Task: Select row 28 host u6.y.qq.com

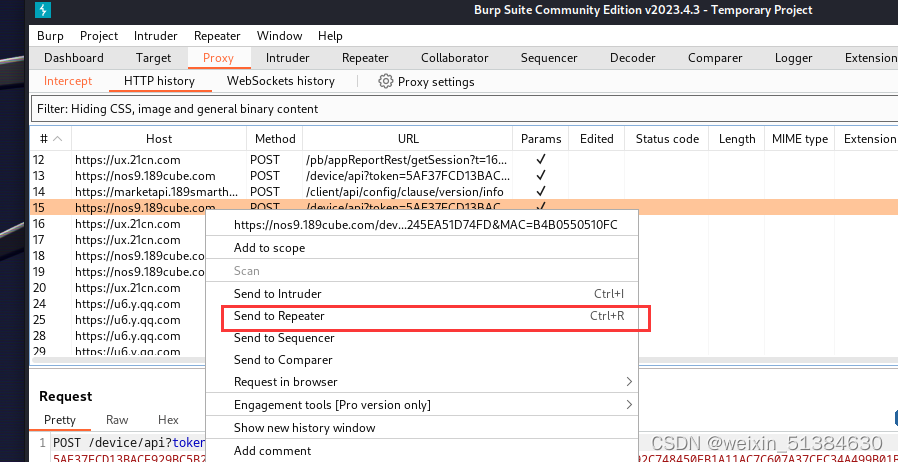Action: (x=128, y=336)
